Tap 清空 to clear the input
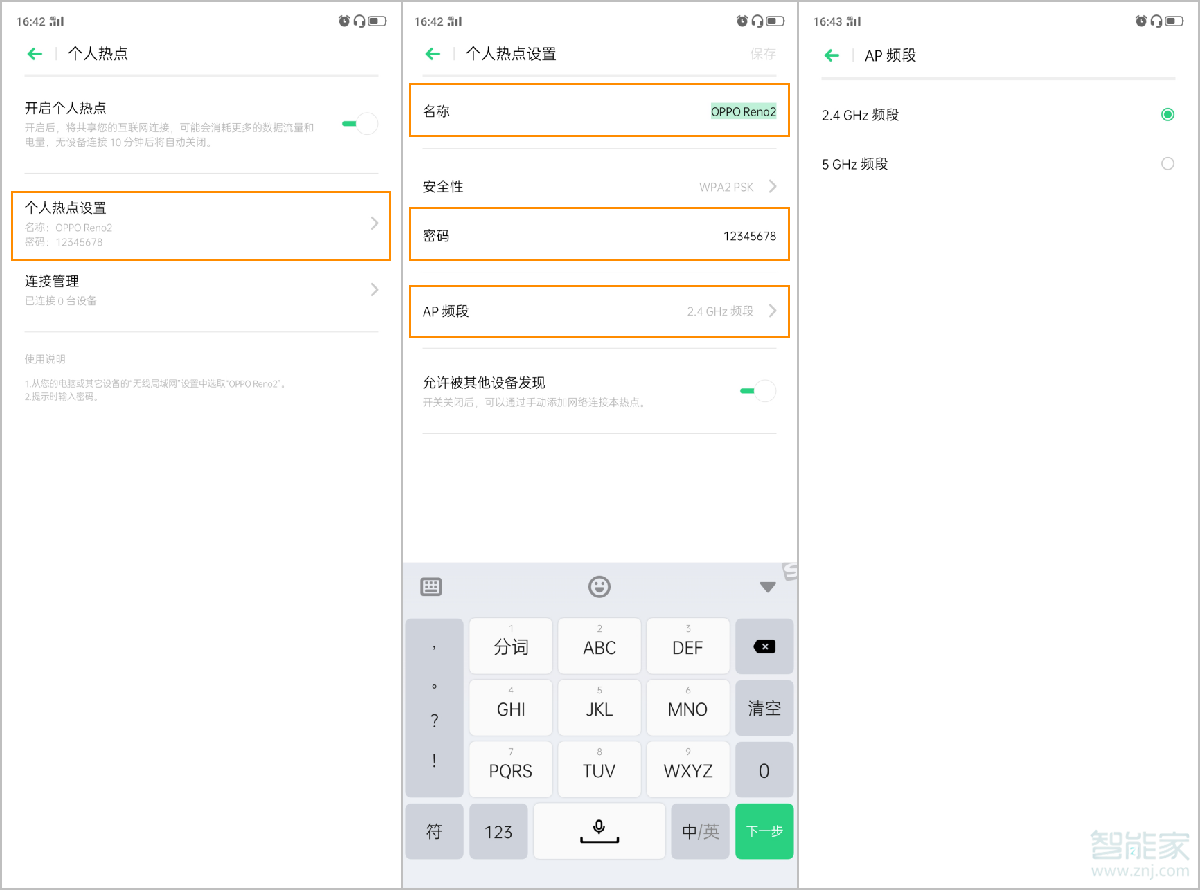The width and height of the screenshot is (1200, 890). click(763, 707)
